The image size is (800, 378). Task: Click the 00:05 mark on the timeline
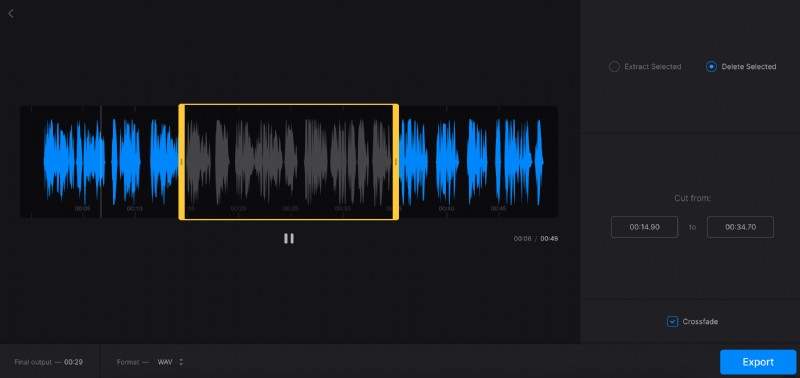[x=83, y=209]
